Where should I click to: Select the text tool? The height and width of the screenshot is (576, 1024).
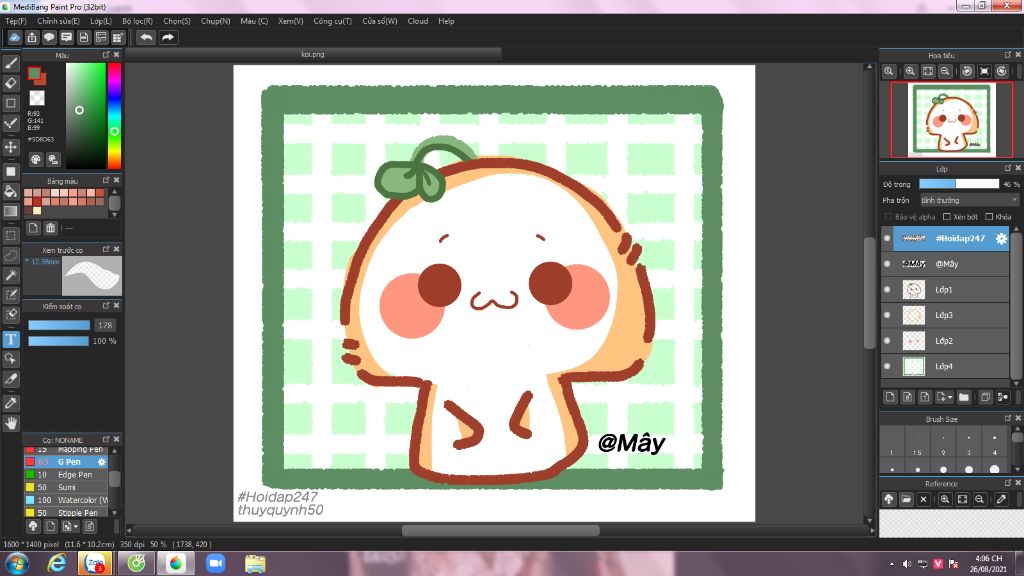[10, 339]
